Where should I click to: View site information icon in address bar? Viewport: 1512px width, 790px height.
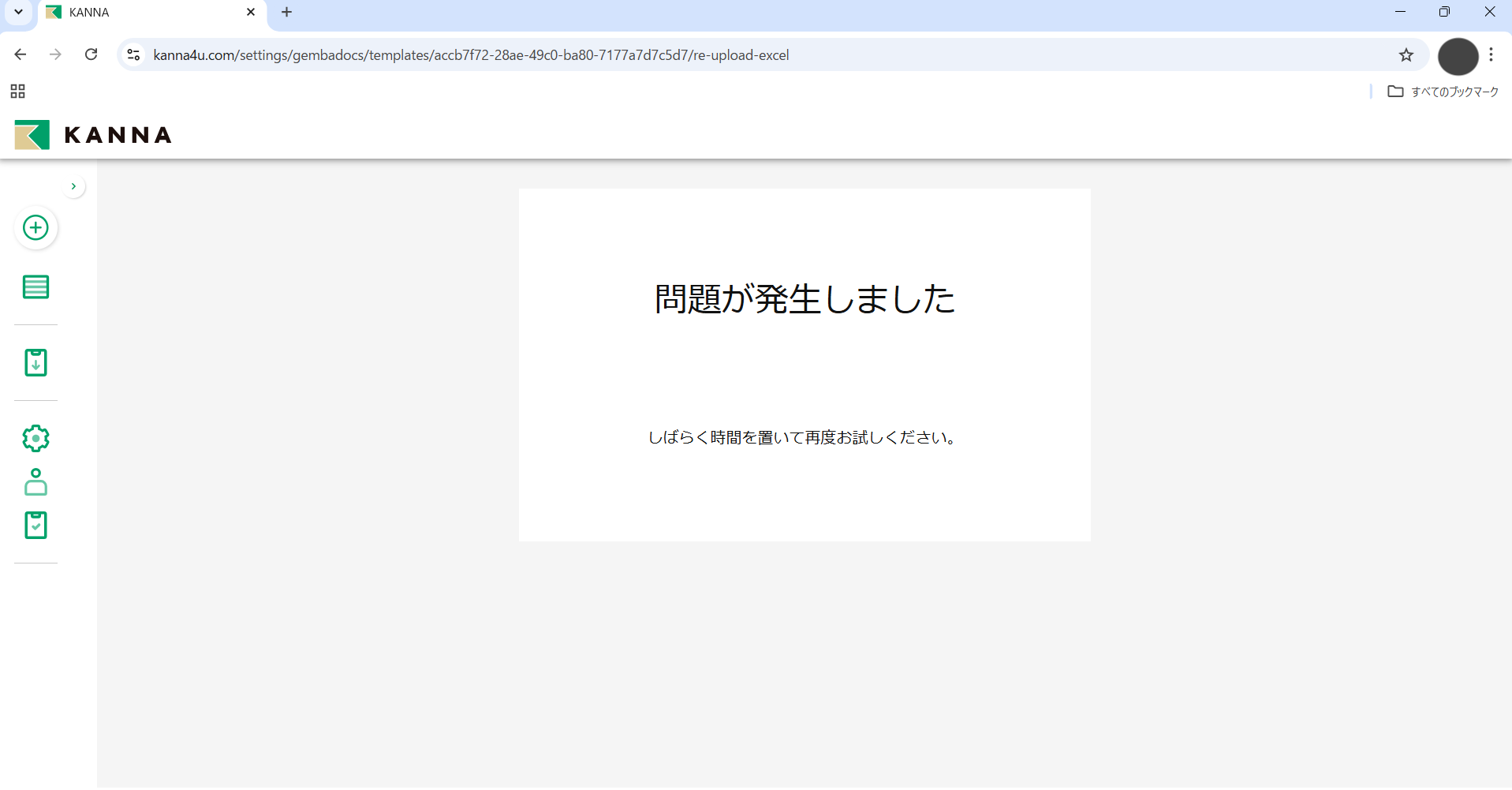click(133, 55)
